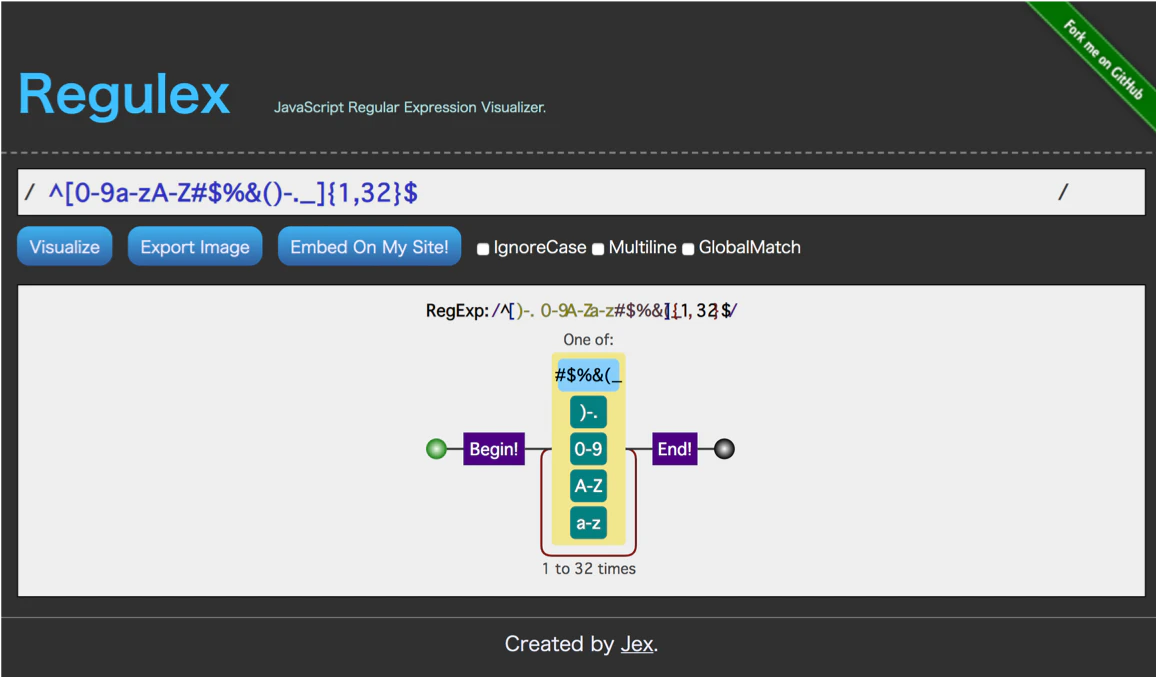Viewport: 1156px width, 677px height.
Task: Select the gray end circle node
Action: (725, 448)
